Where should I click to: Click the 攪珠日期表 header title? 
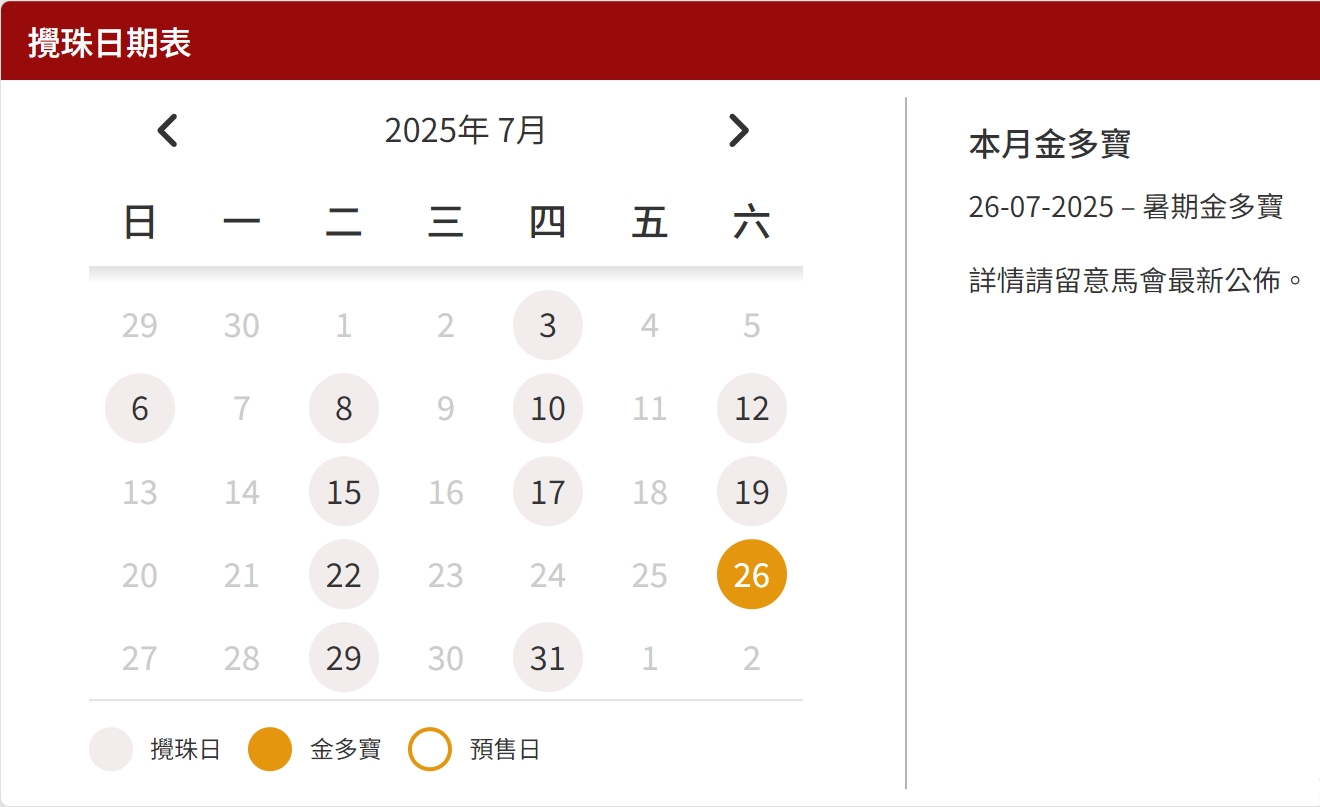[x=110, y=43]
